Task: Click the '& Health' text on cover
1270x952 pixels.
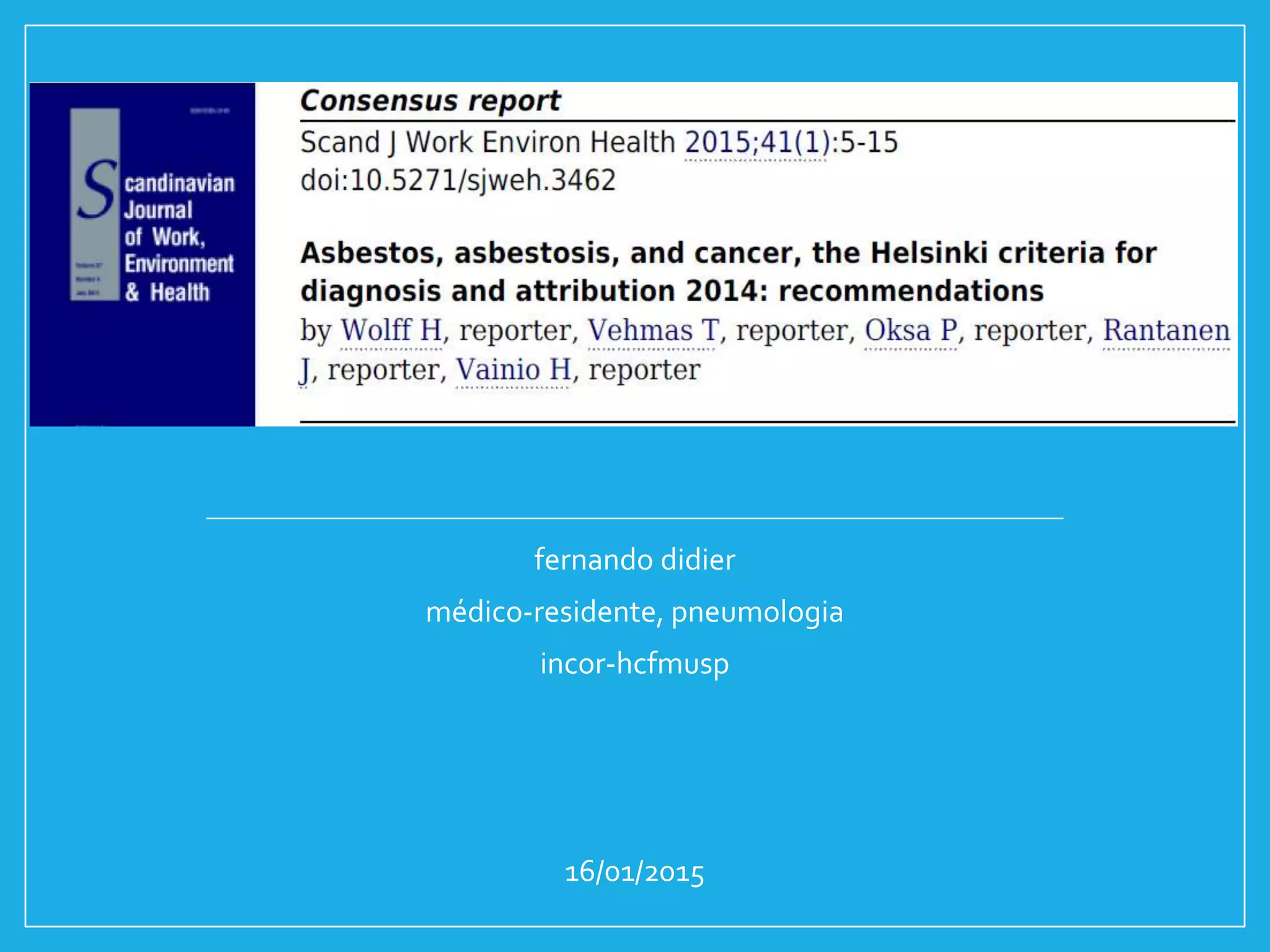Action: coord(167,292)
